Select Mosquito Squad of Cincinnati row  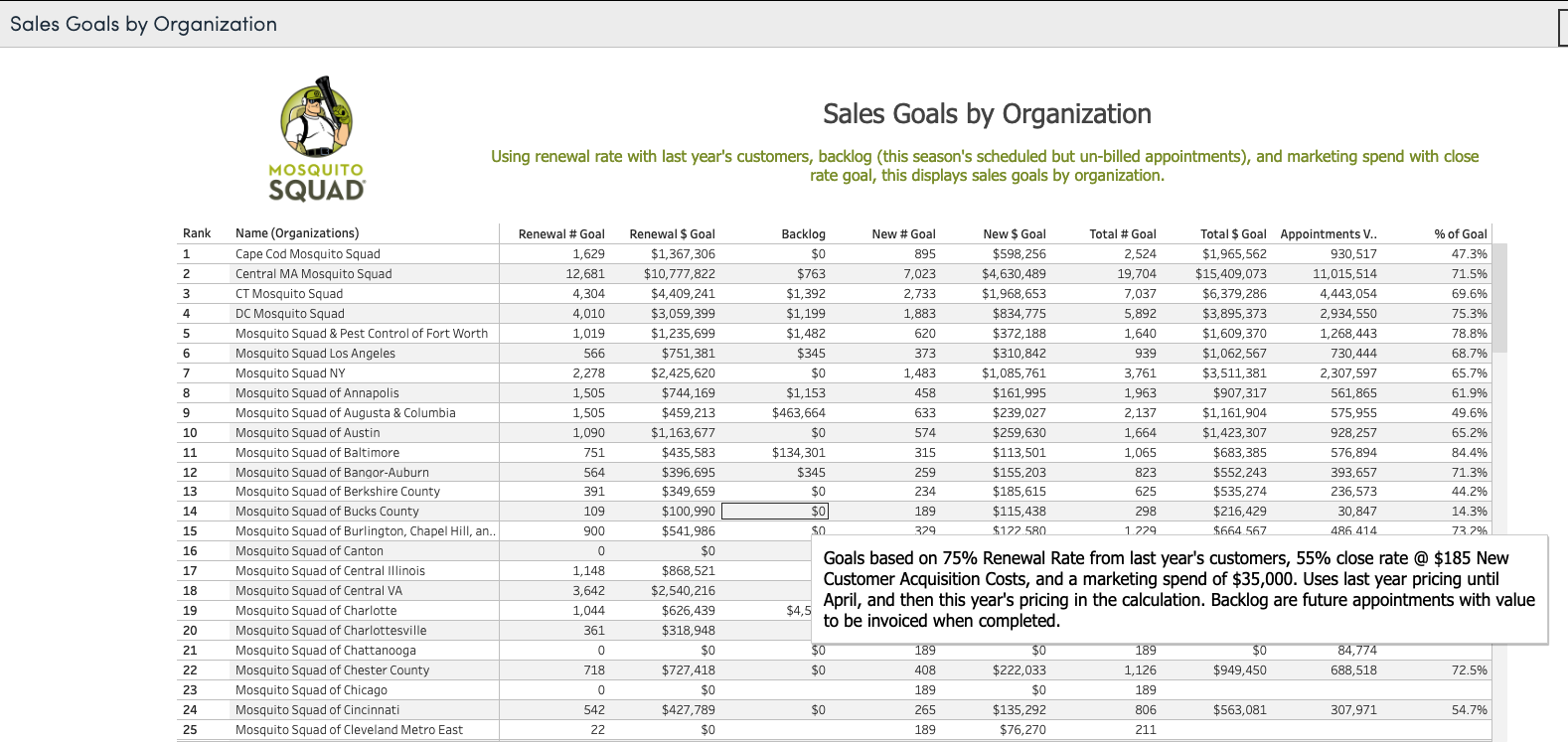point(317,710)
